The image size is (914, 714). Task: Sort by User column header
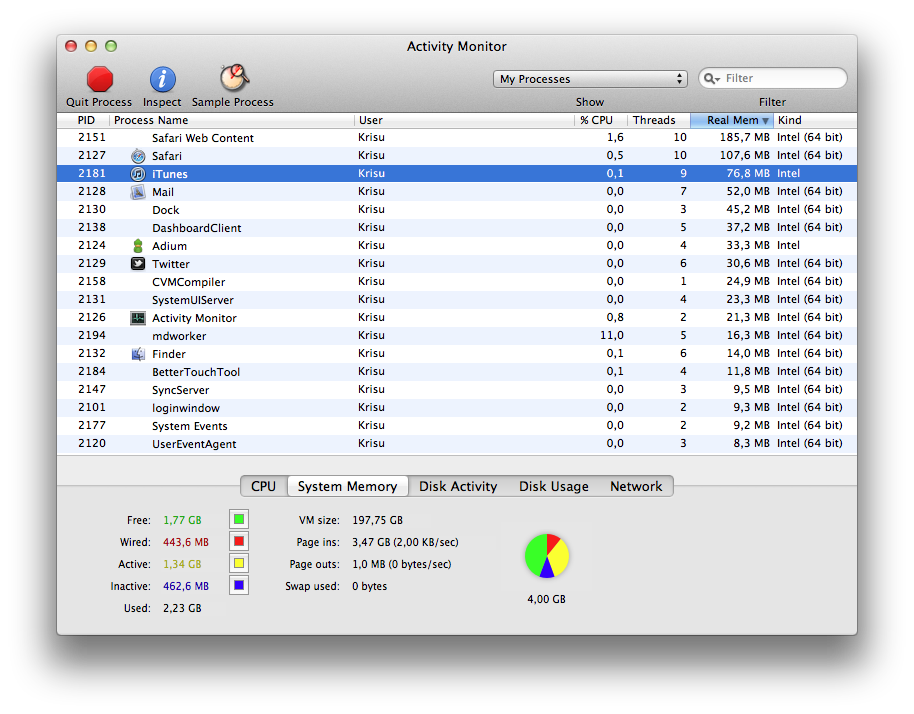point(465,120)
